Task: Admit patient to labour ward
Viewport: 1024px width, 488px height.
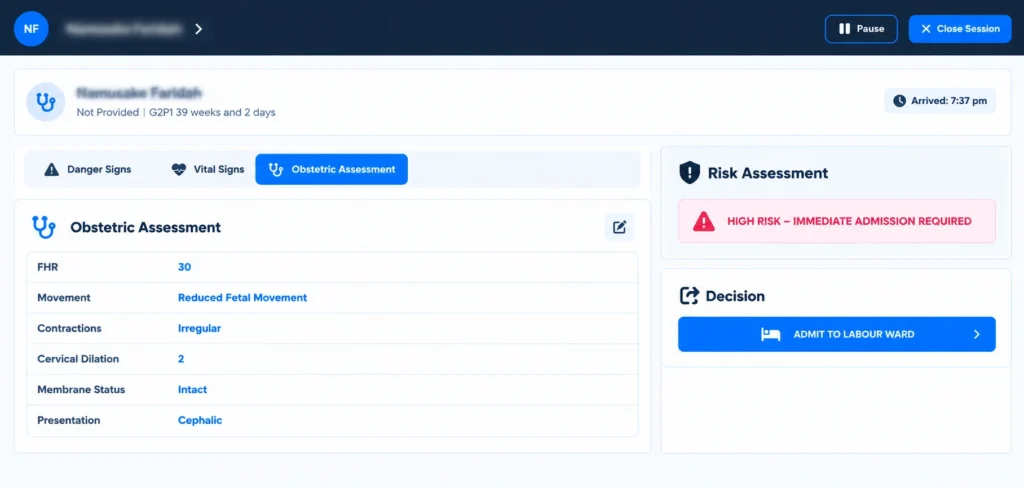Action: pyautogui.click(x=837, y=334)
